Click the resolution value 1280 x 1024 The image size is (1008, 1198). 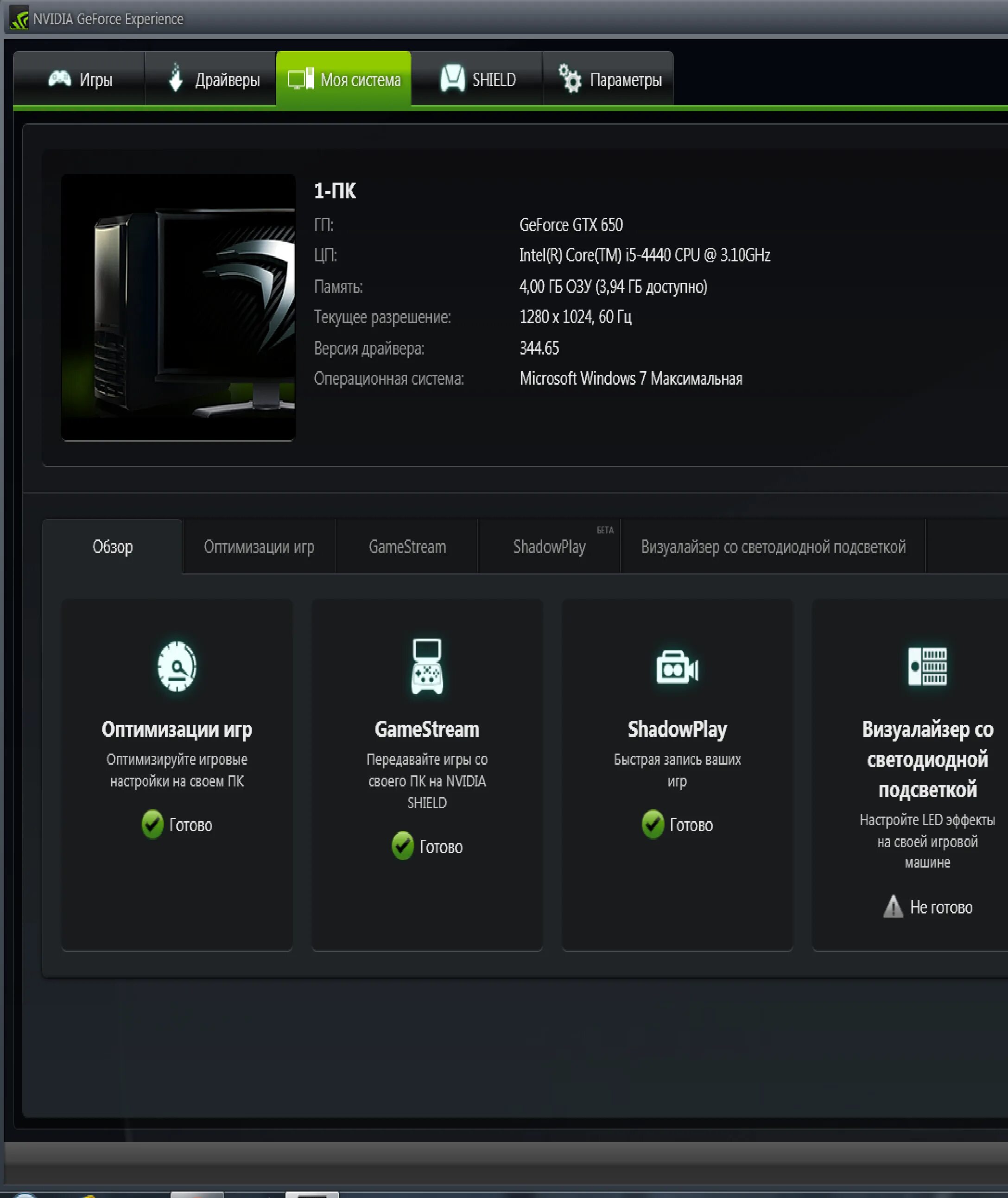[576, 317]
